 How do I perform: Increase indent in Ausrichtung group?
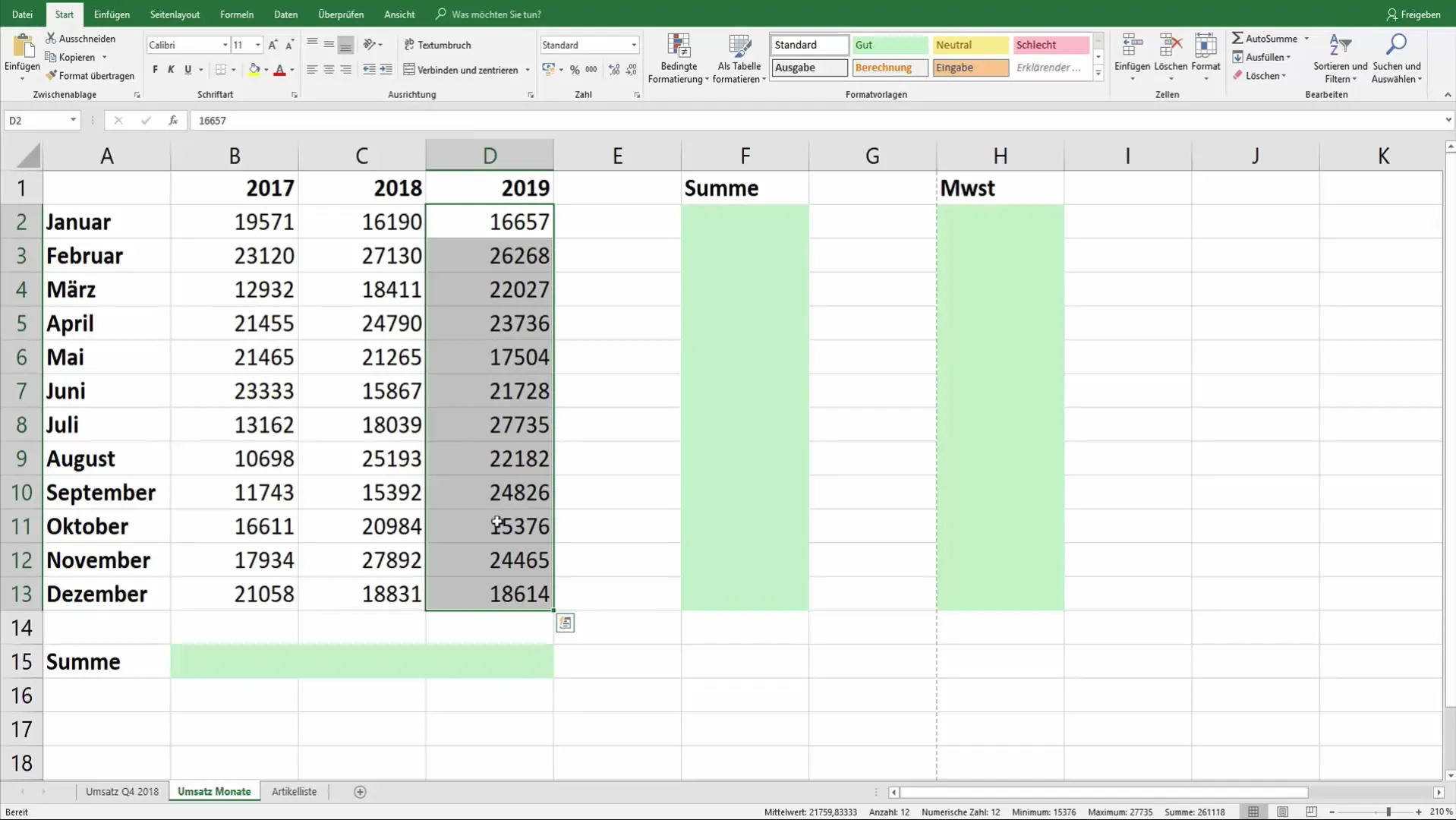[386, 69]
